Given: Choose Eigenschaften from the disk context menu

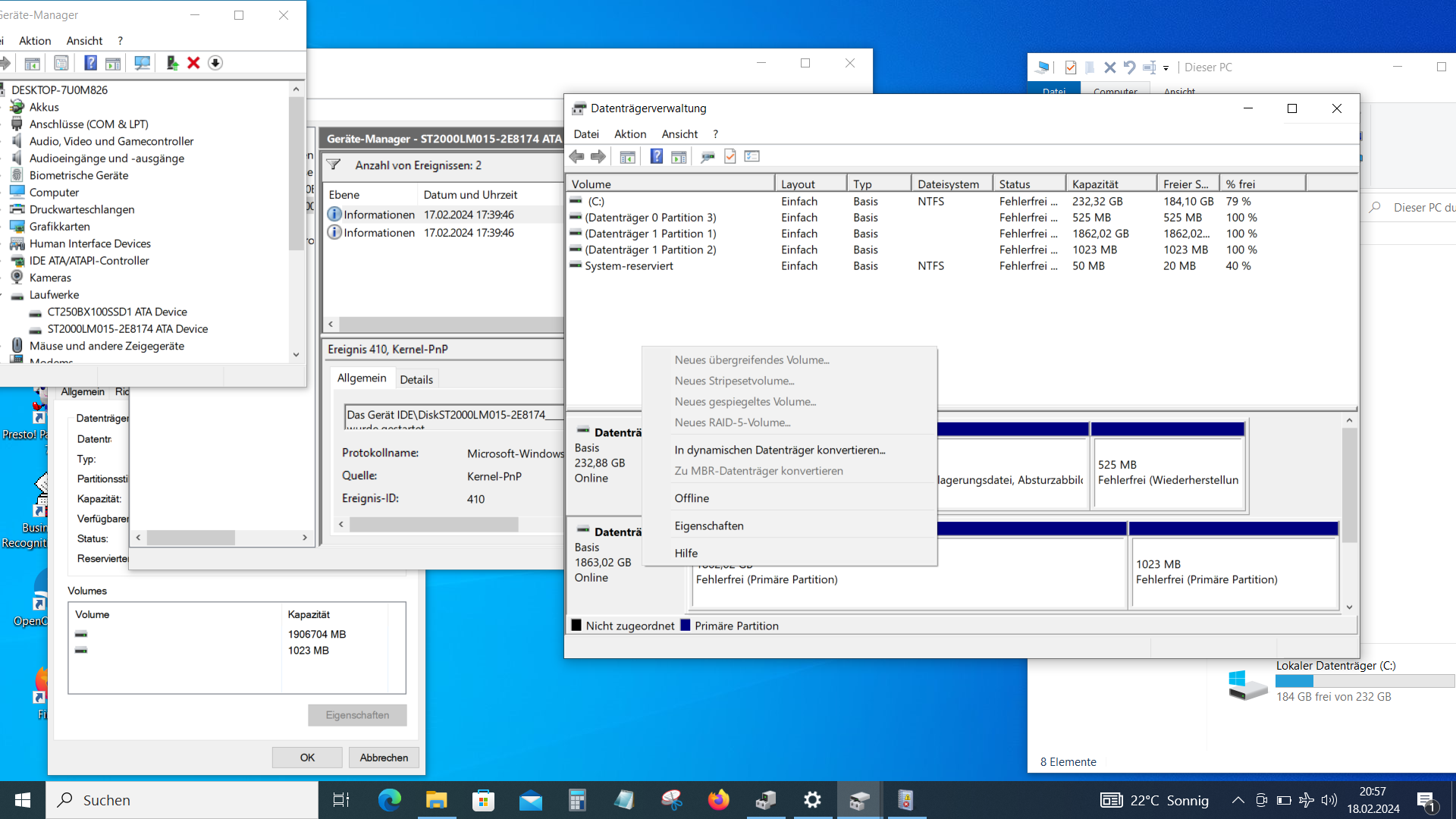Looking at the screenshot, I should click(x=709, y=526).
